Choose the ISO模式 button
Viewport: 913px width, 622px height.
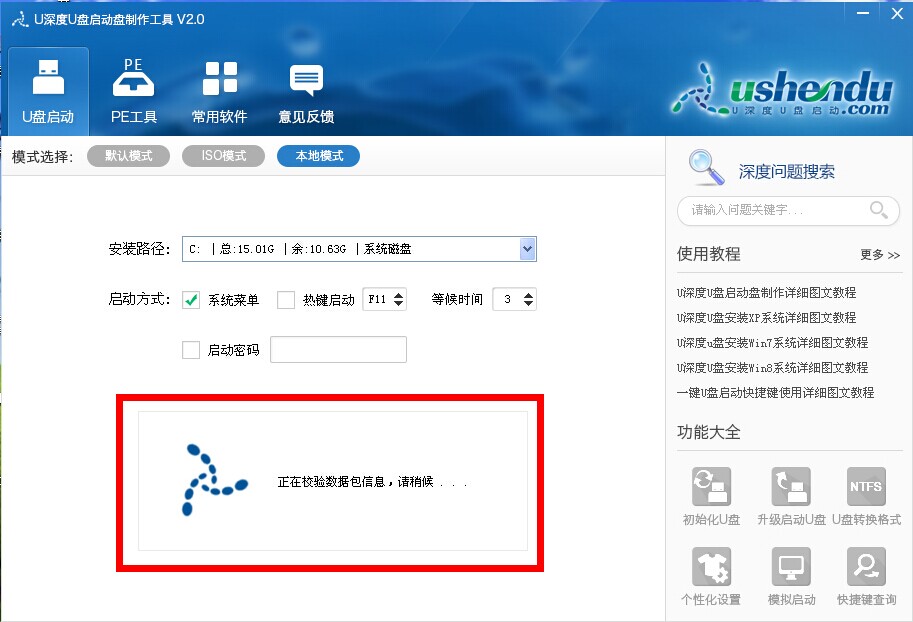(x=224, y=156)
